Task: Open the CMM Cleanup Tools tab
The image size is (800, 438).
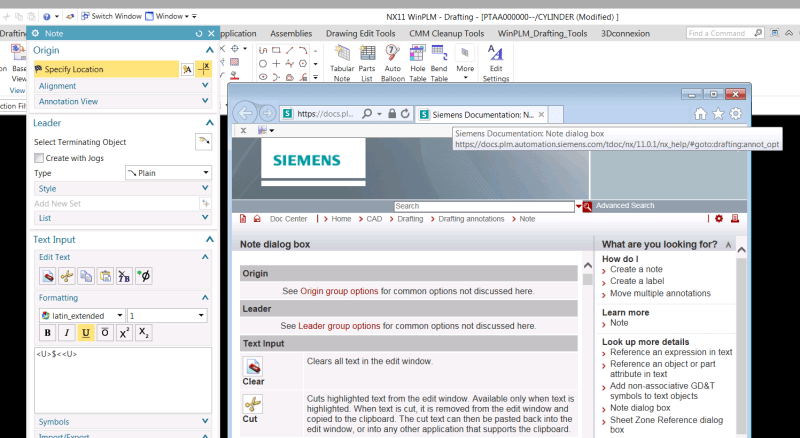Action: tap(446, 34)
